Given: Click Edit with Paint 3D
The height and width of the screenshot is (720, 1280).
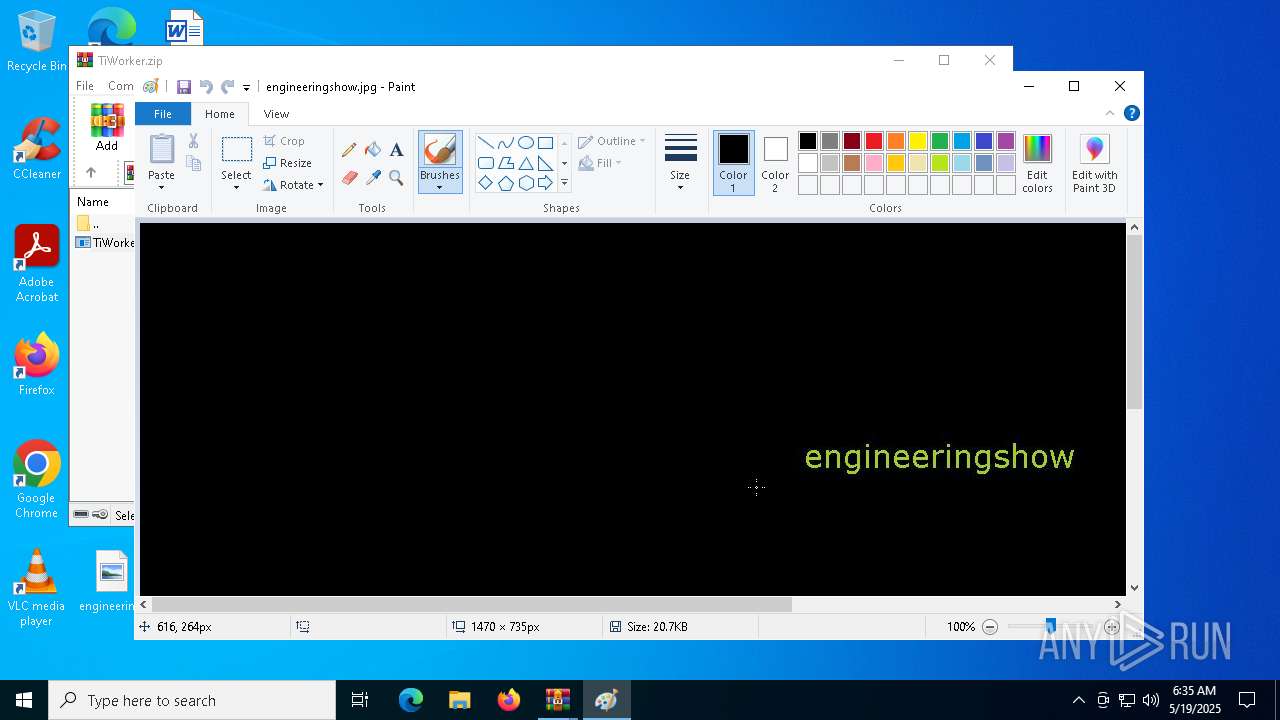Looking at the screenshot, I should [1094, 163].
